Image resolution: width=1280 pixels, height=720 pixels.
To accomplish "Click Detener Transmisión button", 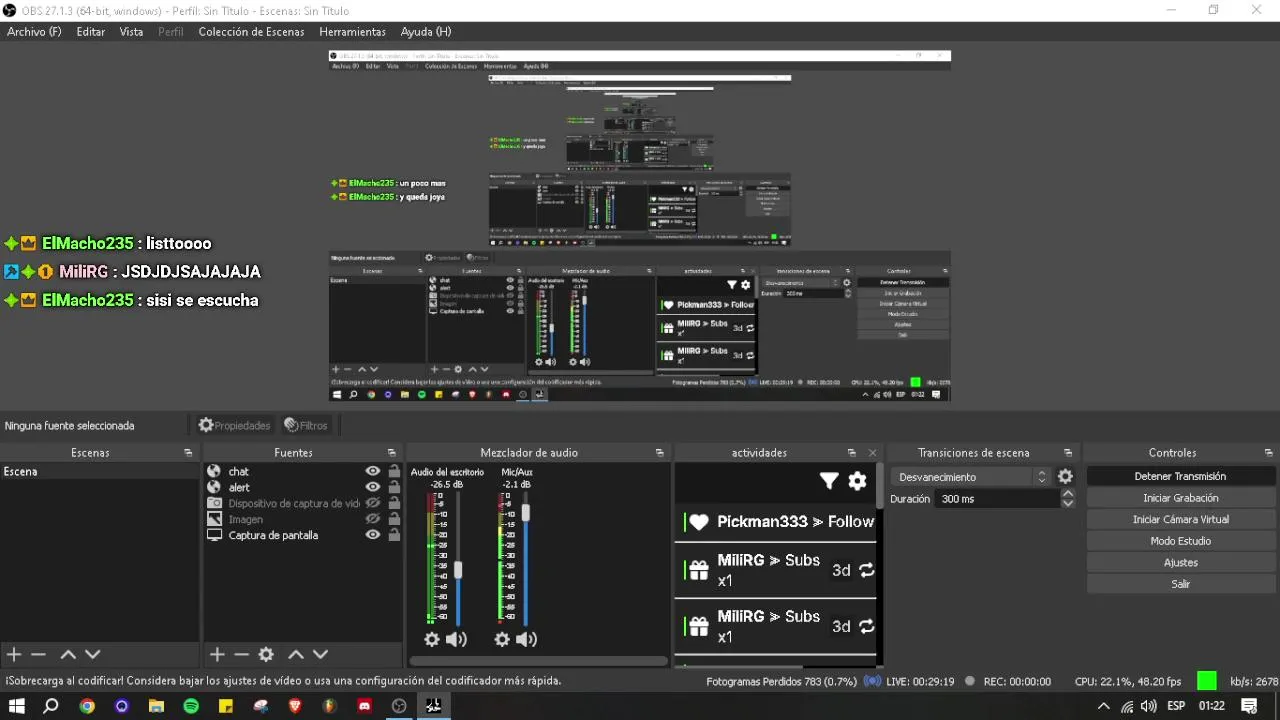I will point(1180,477).
